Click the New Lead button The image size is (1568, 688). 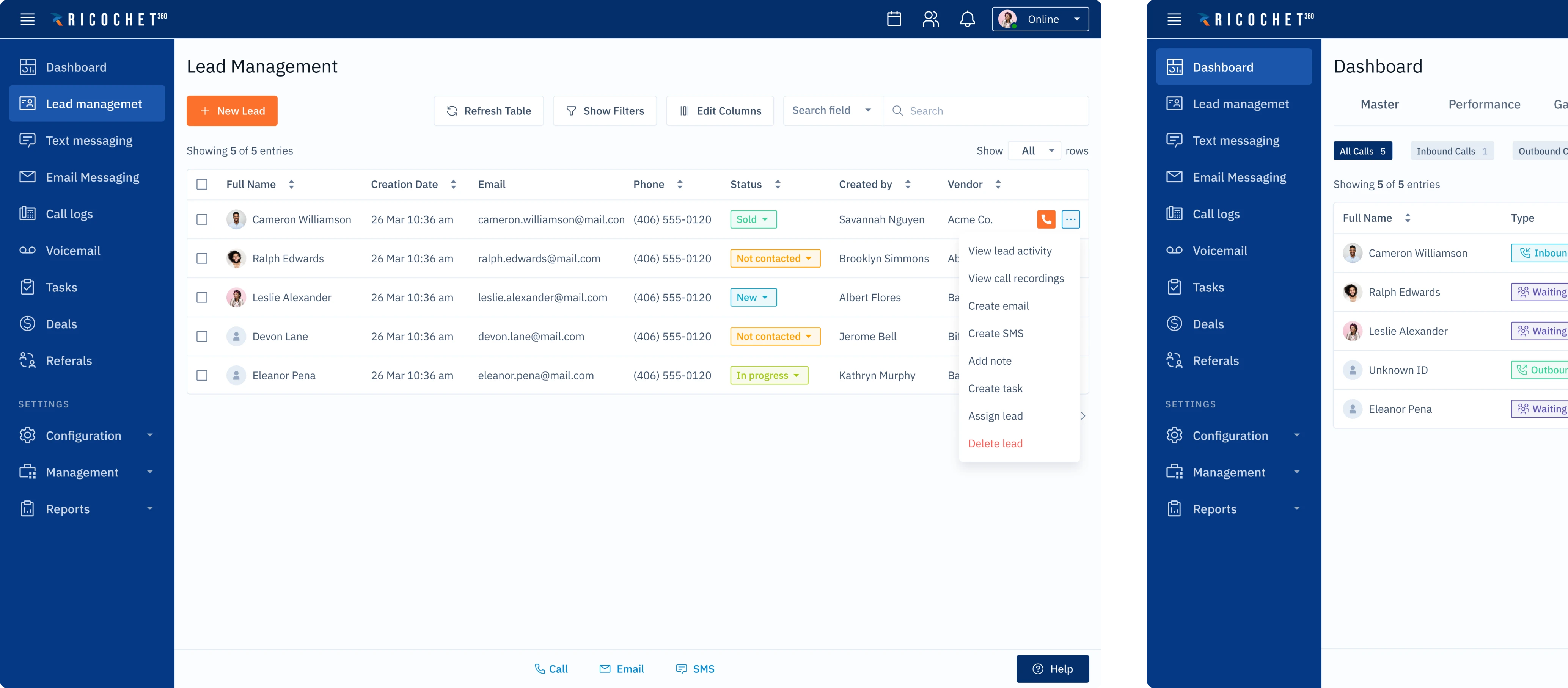click(232, 111)
